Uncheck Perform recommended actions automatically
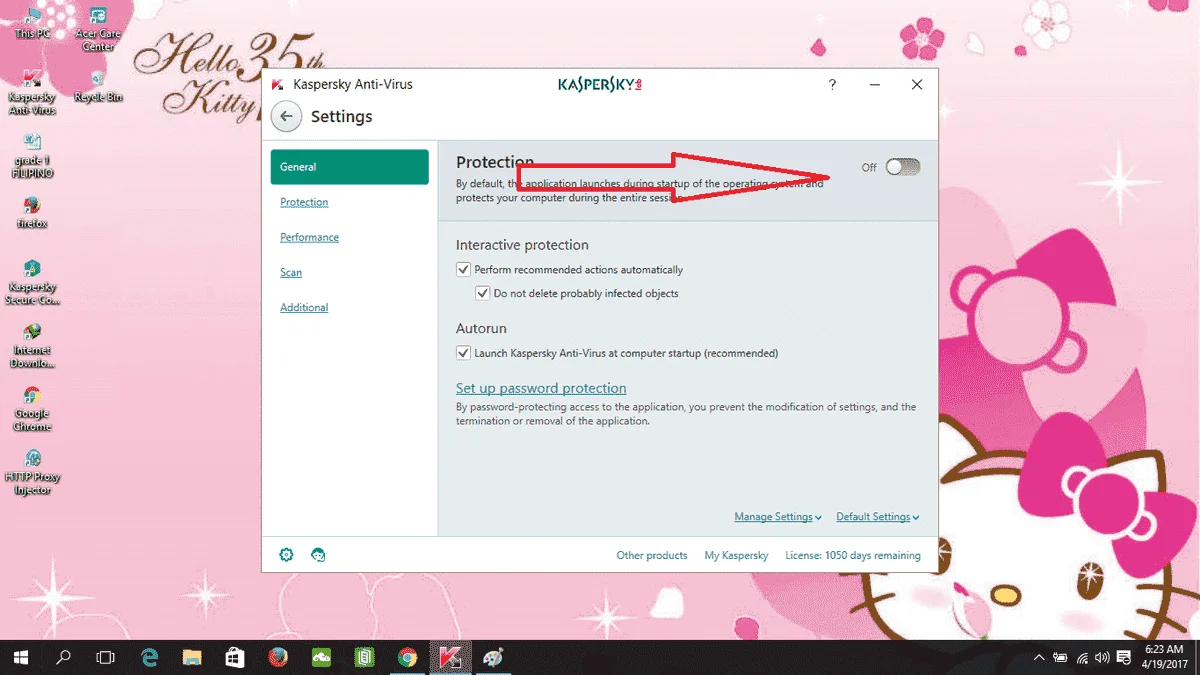The image size is (1200, 675). coord(463,269)
